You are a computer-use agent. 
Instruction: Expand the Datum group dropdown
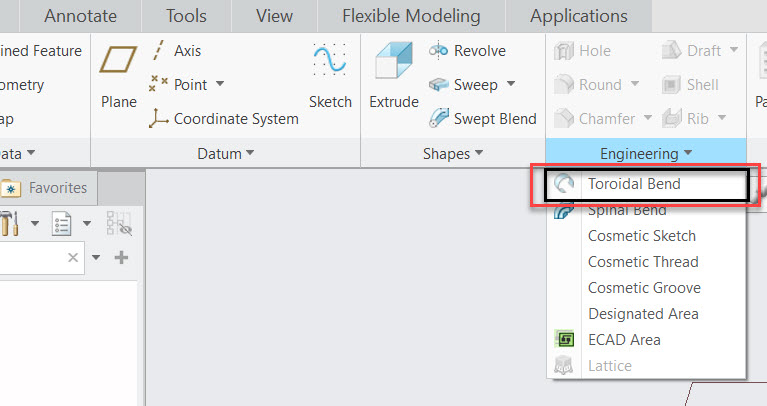click(x=225, y=153)
